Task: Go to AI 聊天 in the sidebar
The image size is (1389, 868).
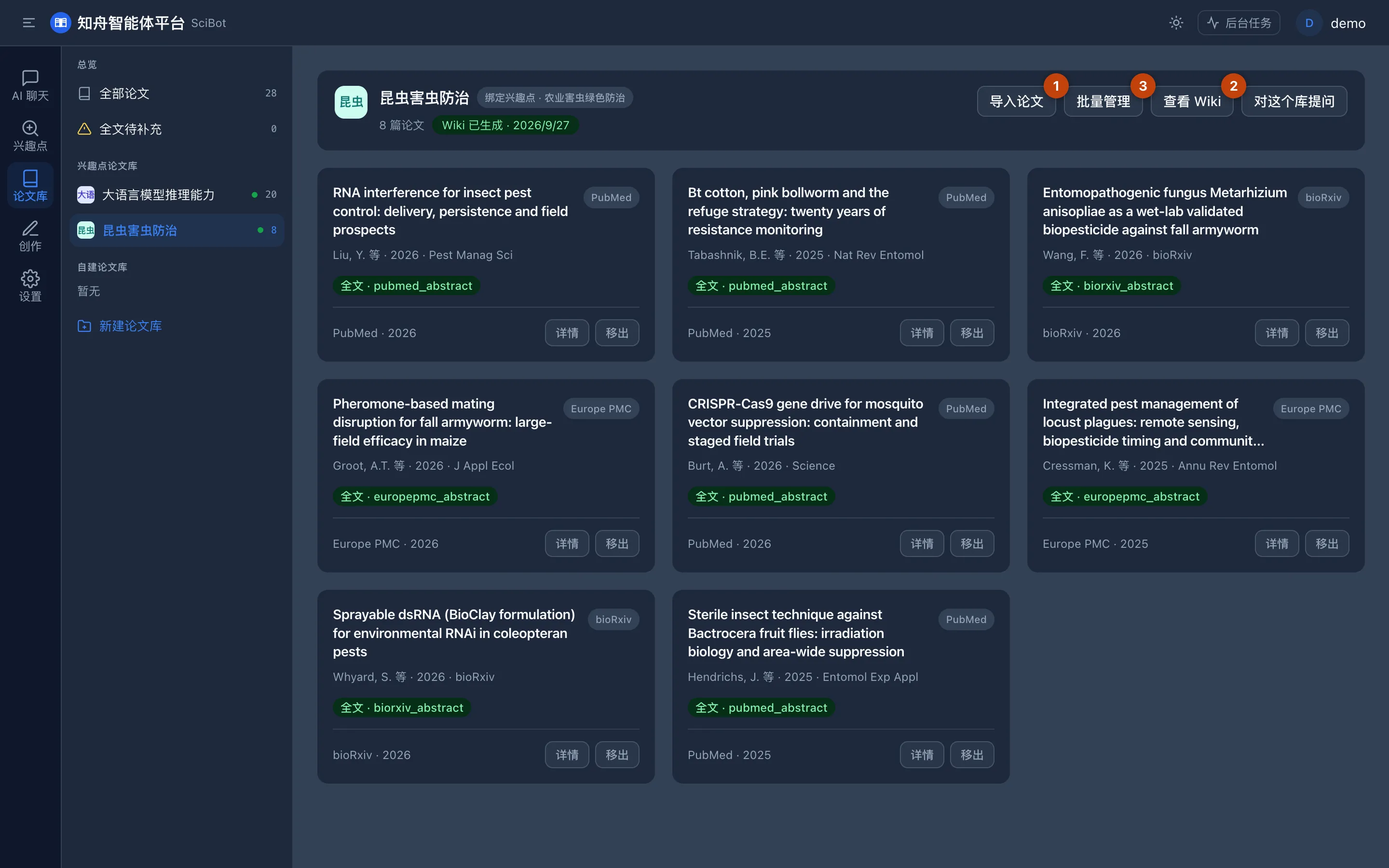Action: [x=30, y=85]
